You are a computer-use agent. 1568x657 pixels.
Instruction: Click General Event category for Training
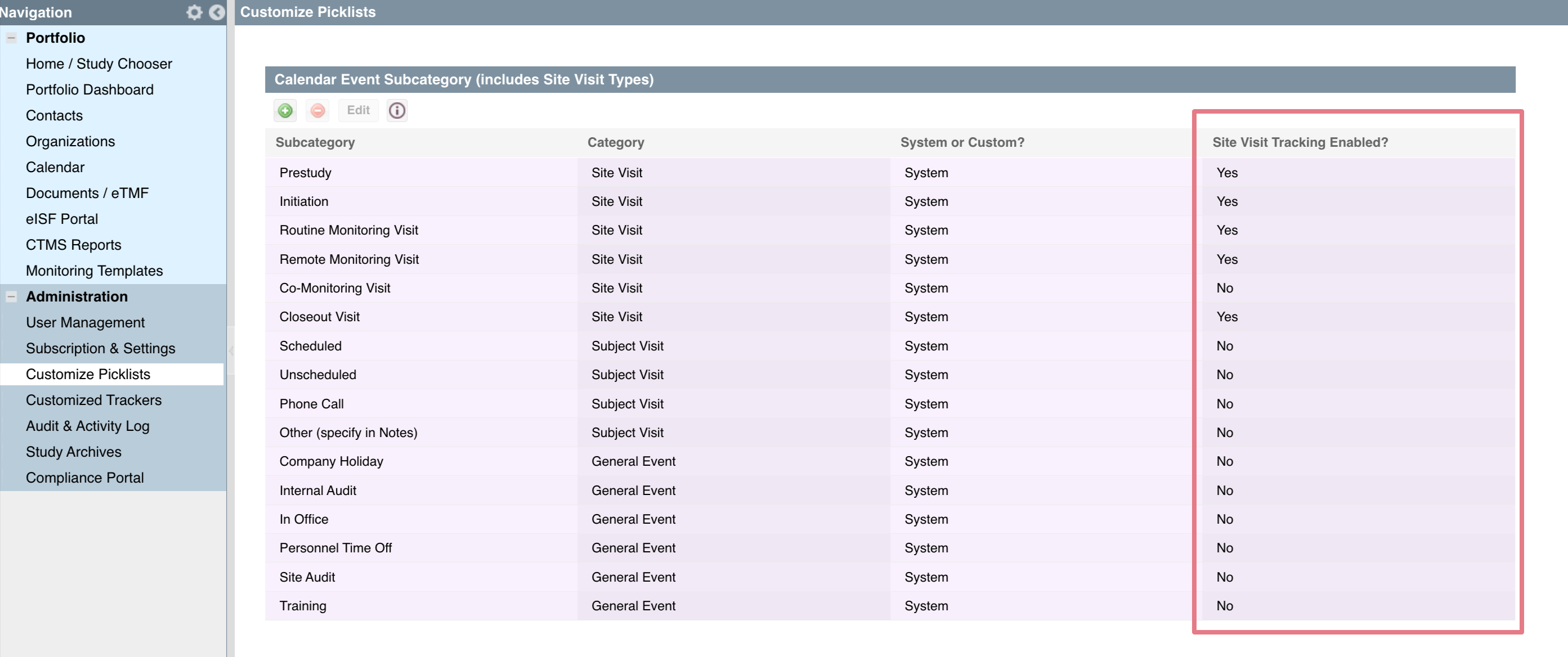[x=633, y=606]
